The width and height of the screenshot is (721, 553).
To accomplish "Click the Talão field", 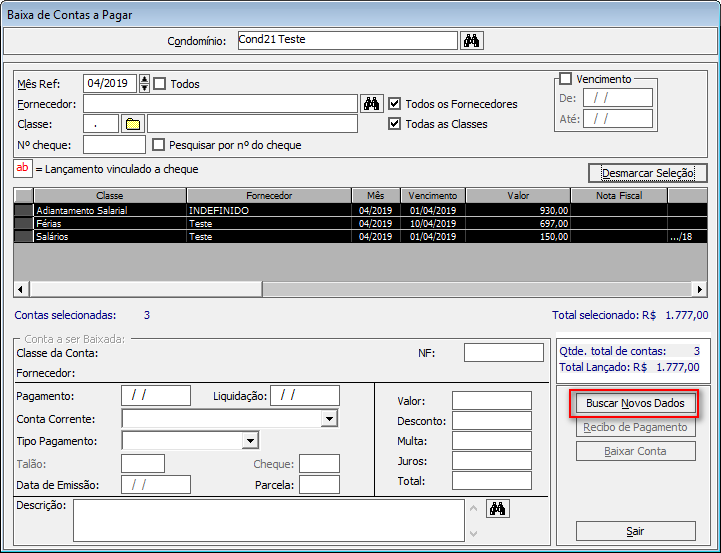I will (143, 464).
